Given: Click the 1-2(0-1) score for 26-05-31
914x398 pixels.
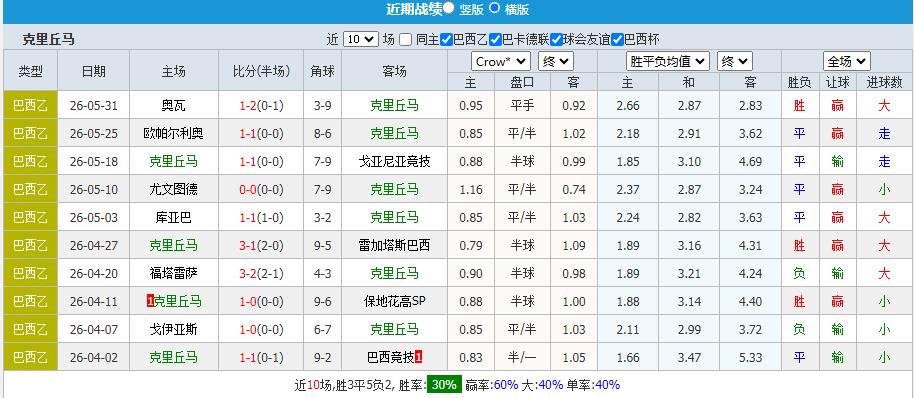Looking at the screenshot, I should tap(261, 105).
